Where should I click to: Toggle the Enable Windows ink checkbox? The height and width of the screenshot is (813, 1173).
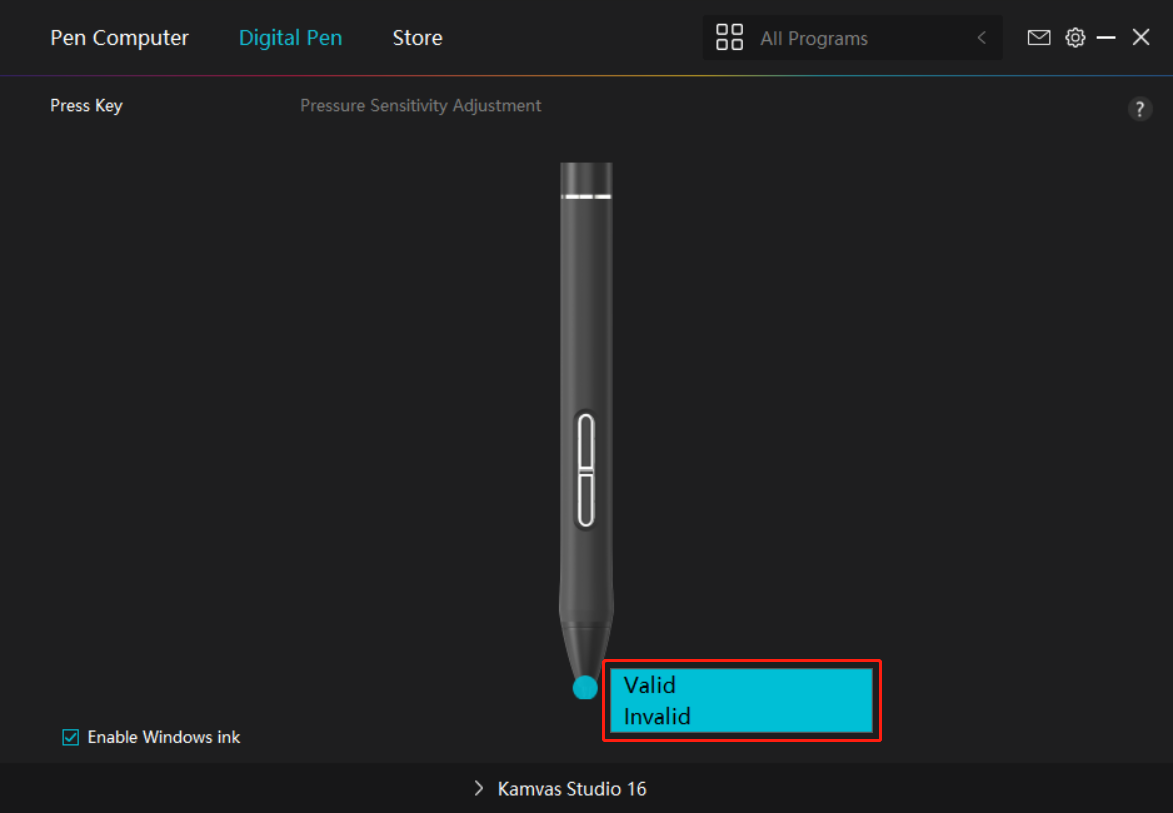click(71, 737)
